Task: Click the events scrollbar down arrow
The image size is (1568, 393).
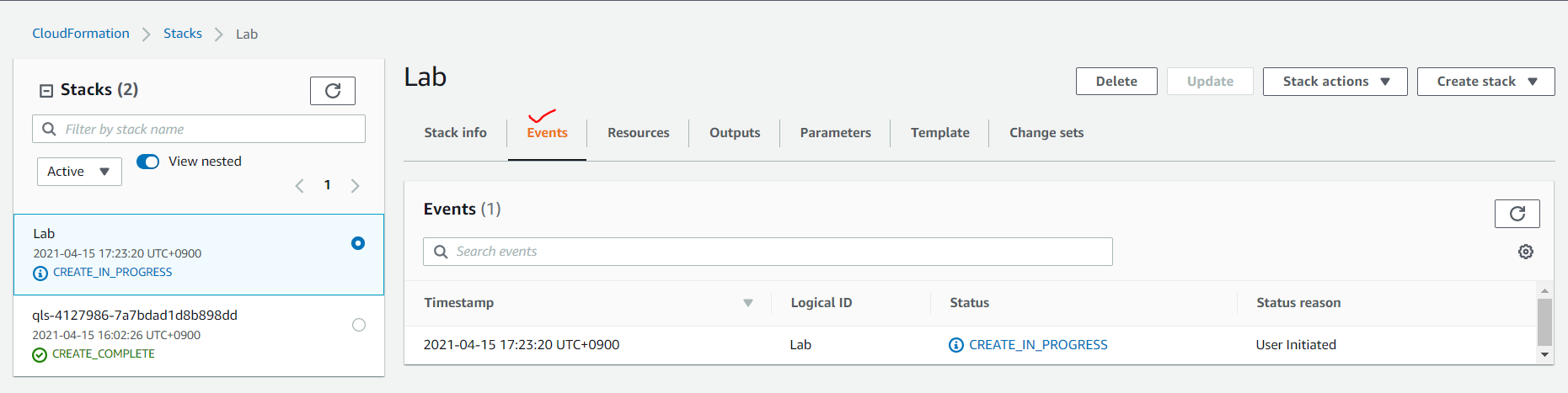Action: [1544, 355]
